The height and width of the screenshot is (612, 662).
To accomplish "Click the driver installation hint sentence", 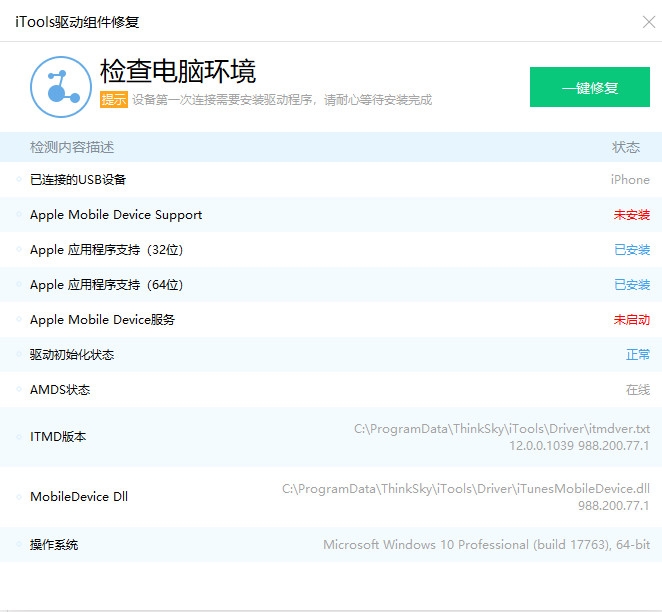I will 282,100.
